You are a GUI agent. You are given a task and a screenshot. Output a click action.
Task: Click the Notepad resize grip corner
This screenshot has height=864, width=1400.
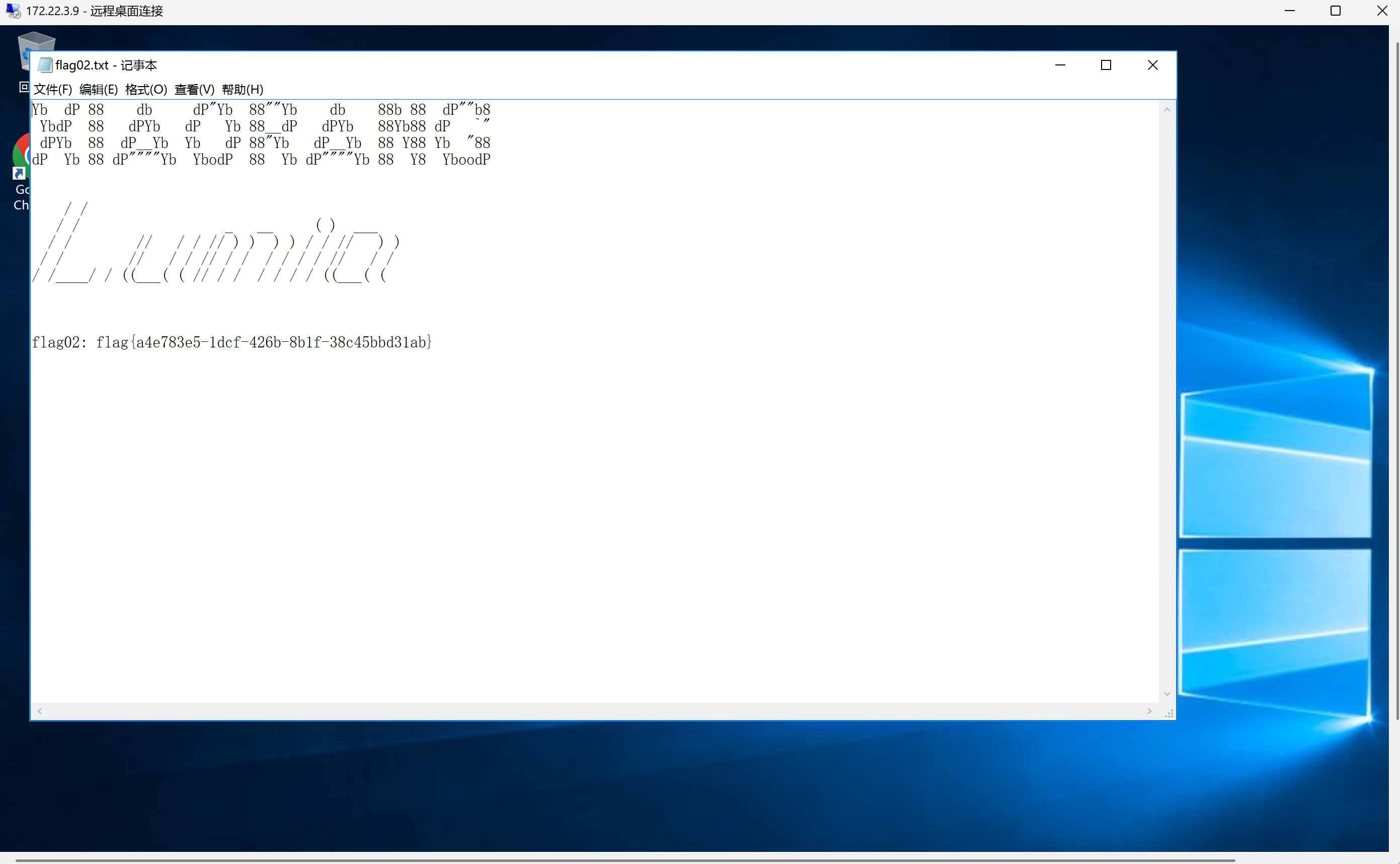1169,713
